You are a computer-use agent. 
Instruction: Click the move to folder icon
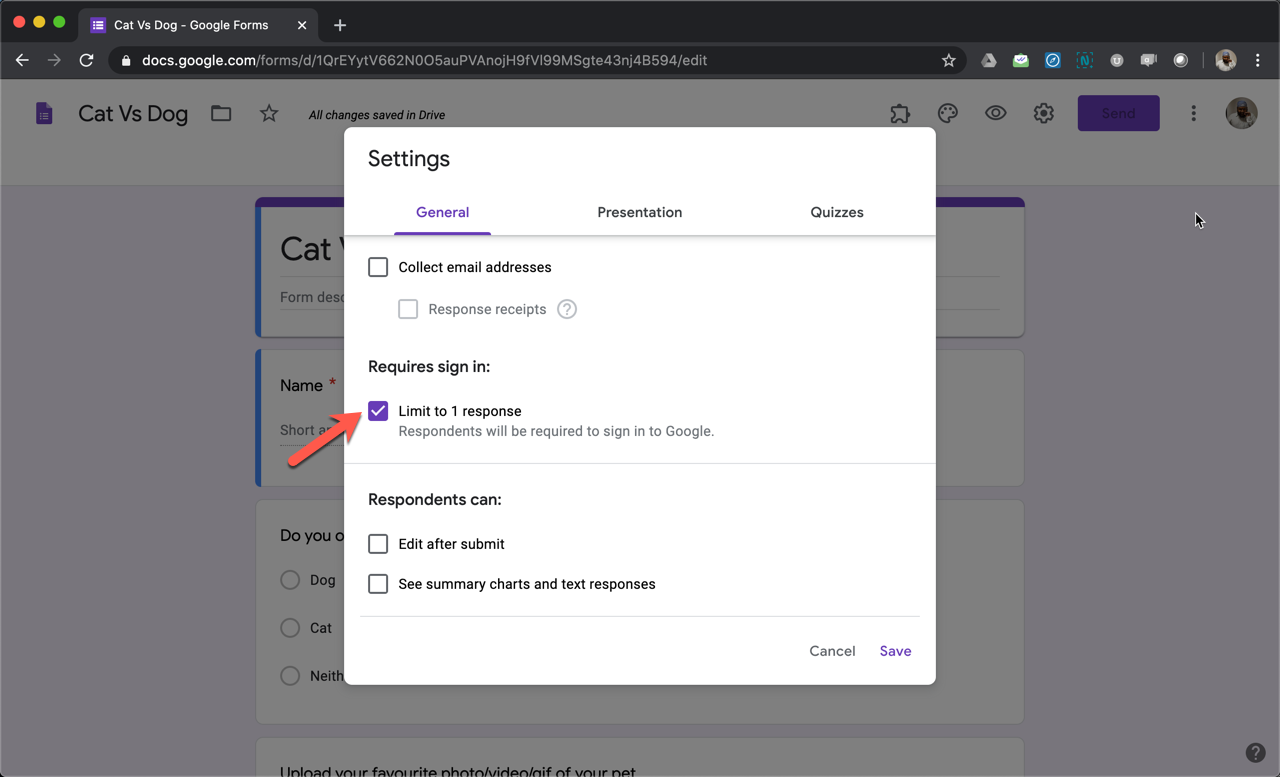pyautogui.click(x=221, y=114)
